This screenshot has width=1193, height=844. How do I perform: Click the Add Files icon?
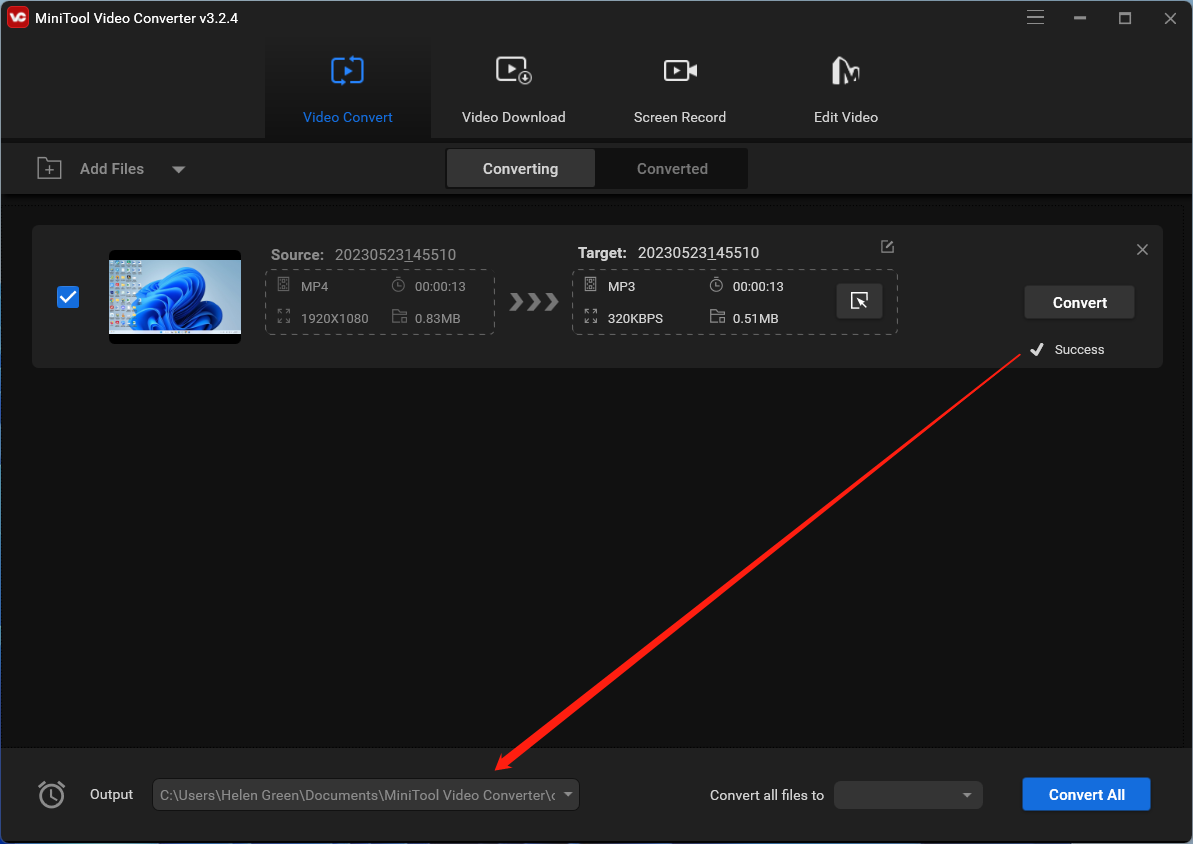[48, 168]
